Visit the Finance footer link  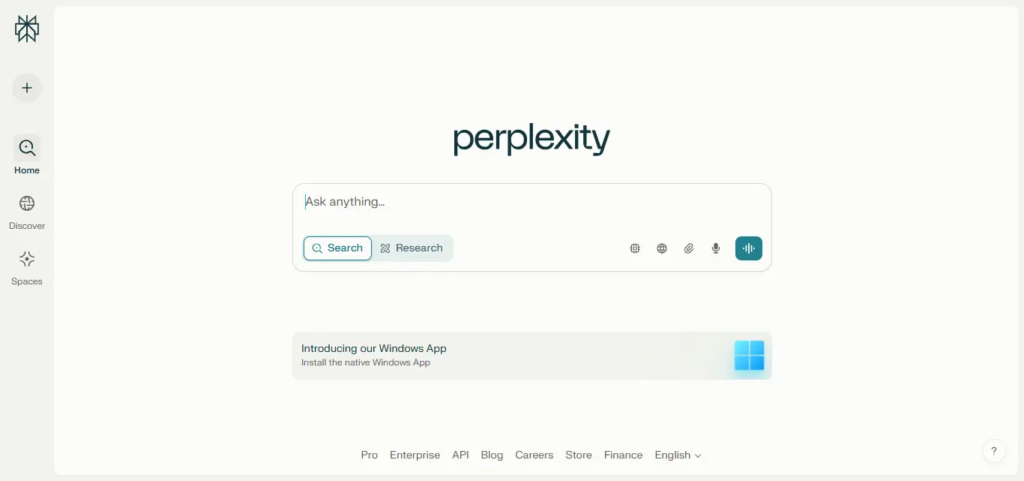pos(623,455)
